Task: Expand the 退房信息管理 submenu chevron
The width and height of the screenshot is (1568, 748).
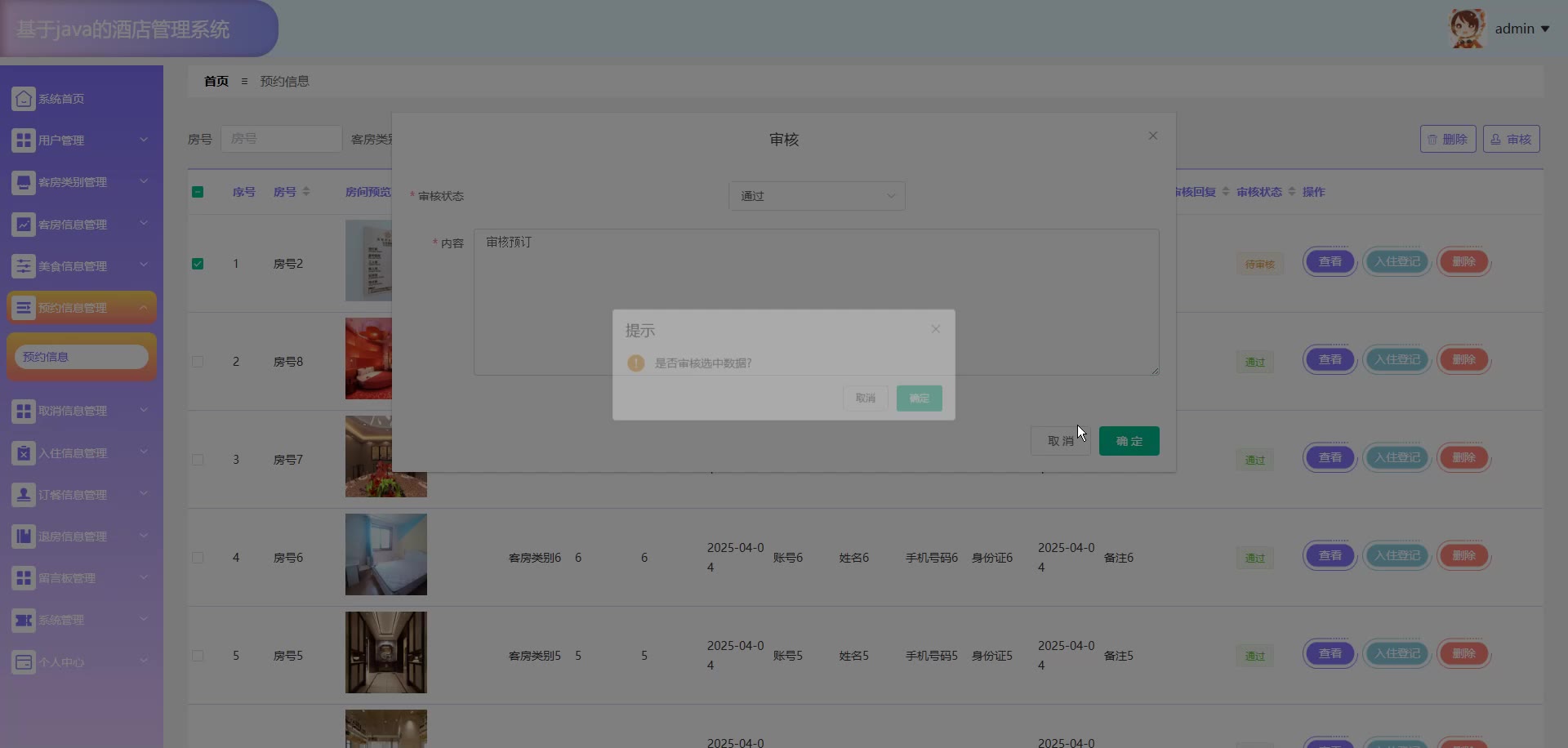Action: coord(144,536)
